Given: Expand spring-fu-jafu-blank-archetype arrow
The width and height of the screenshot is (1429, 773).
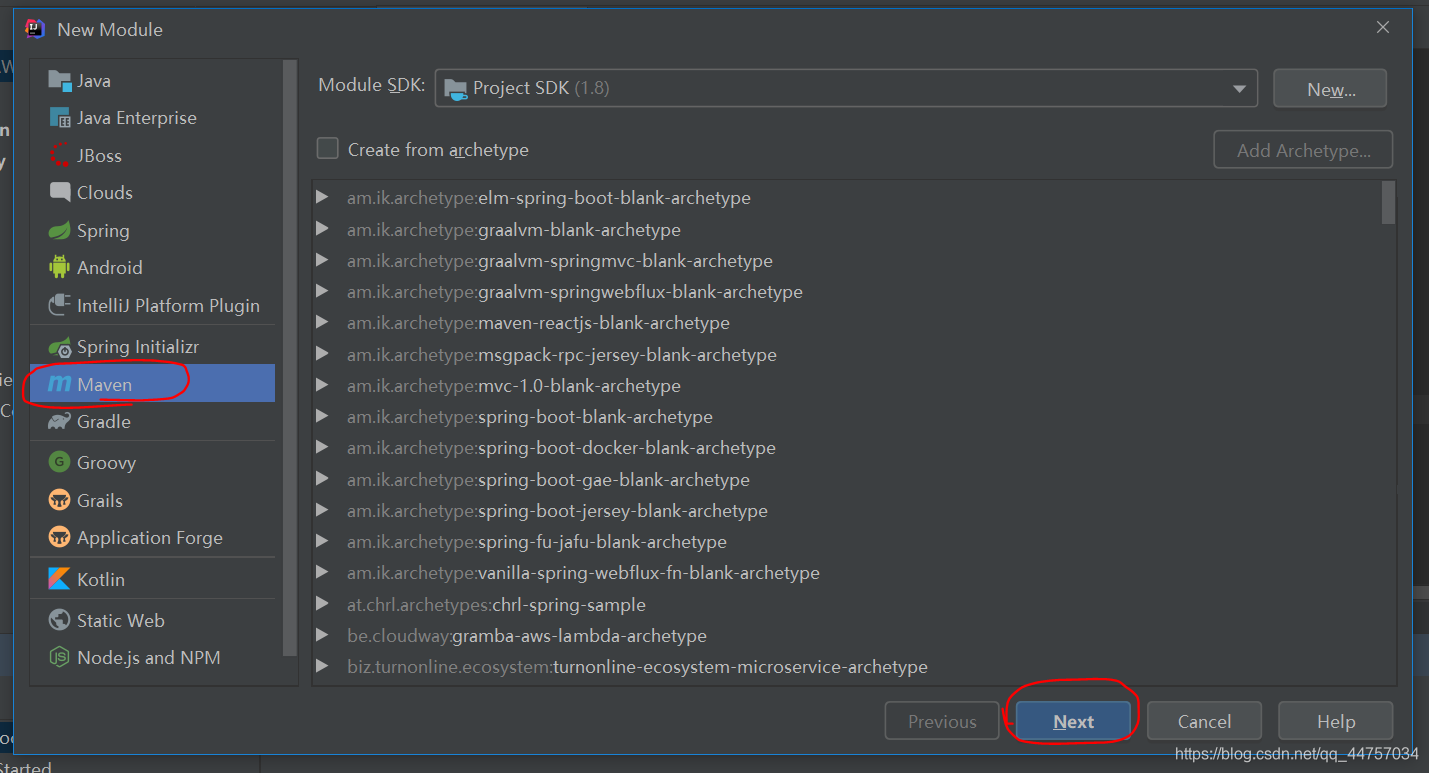Looking at the screenshot, I should tap(322, 541).
